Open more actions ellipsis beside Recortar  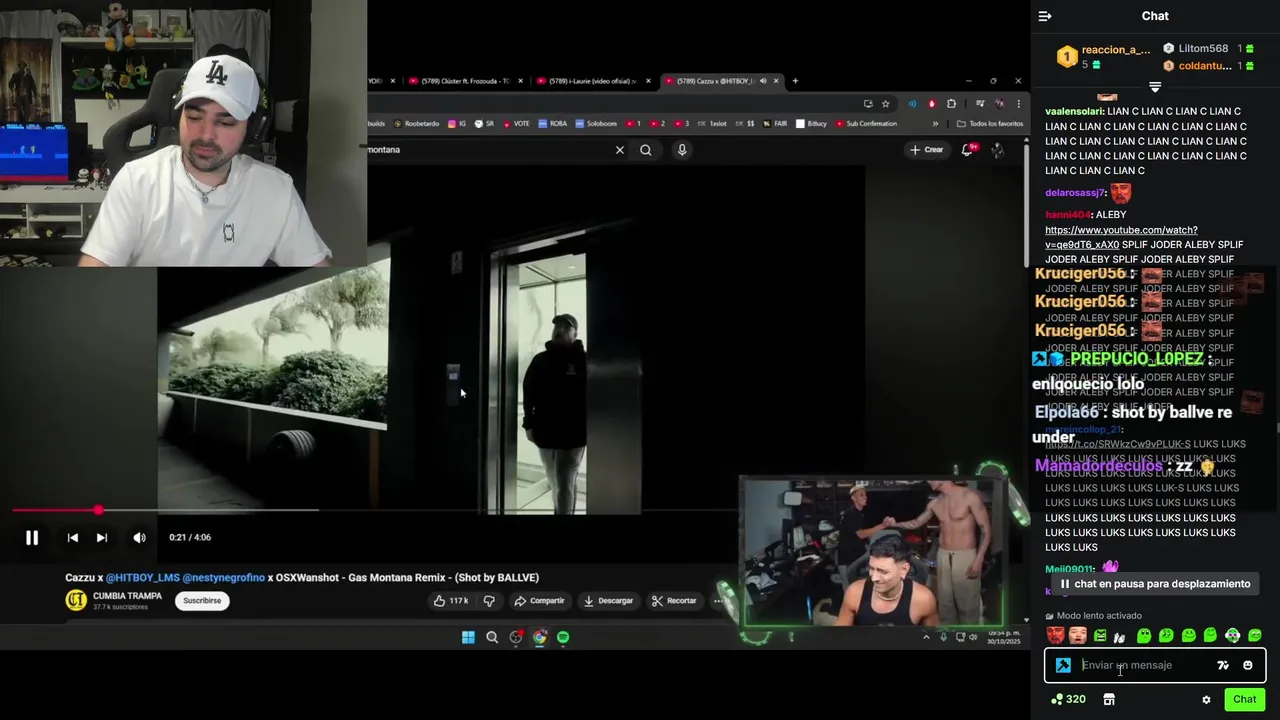tap(717, 601)
